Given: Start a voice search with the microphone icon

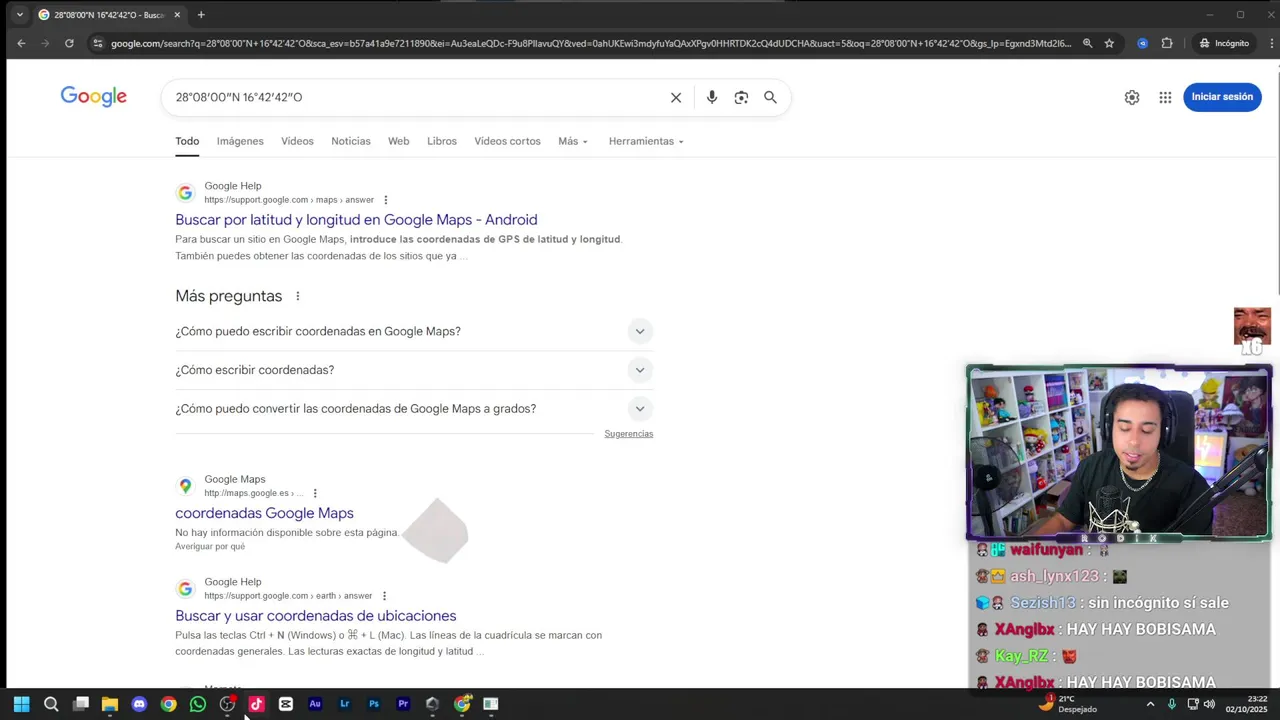Looking at the screenshot, I should [x=711, y=97].
